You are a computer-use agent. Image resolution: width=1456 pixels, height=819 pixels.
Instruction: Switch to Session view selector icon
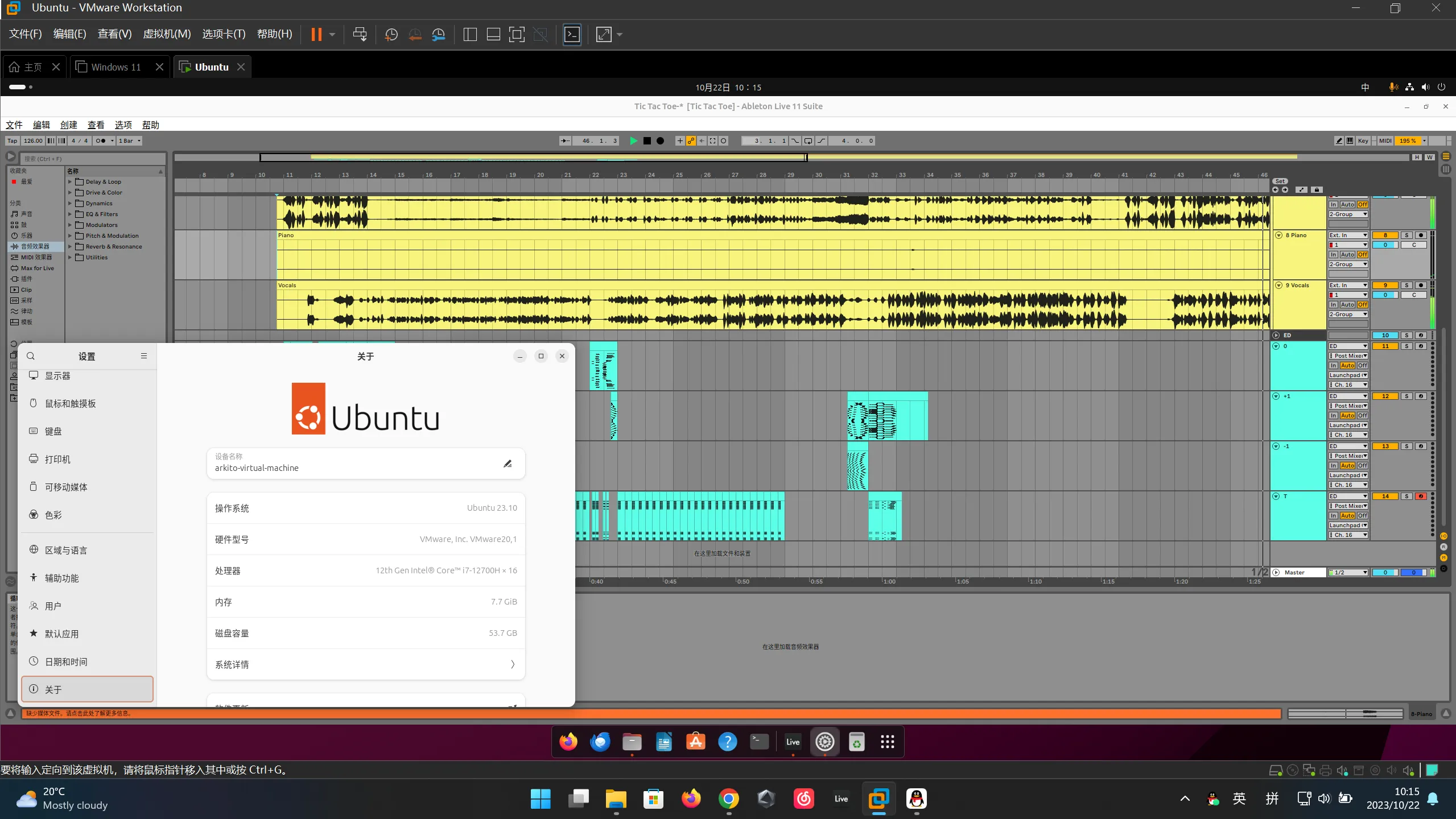pos(1446,169)
